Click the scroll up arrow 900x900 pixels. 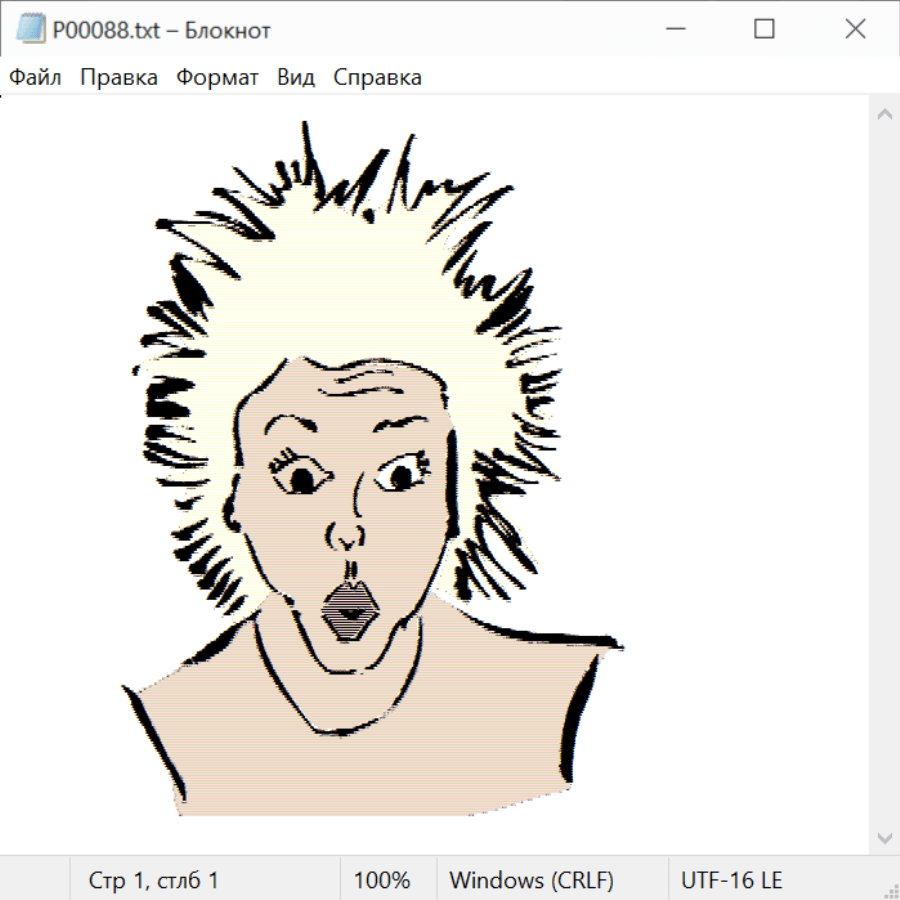point(884,114)
